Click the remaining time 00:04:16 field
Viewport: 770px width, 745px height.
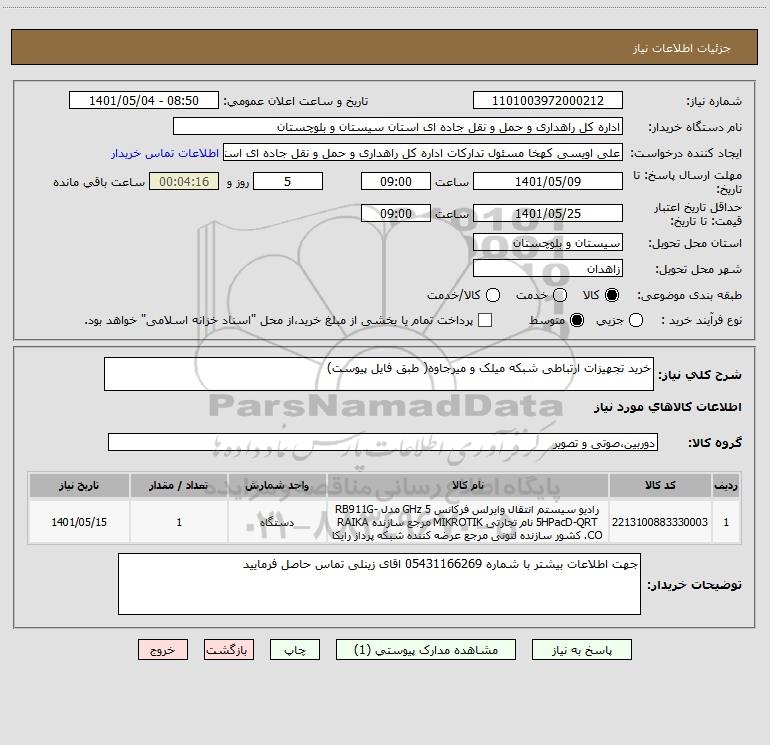point(184,182)
